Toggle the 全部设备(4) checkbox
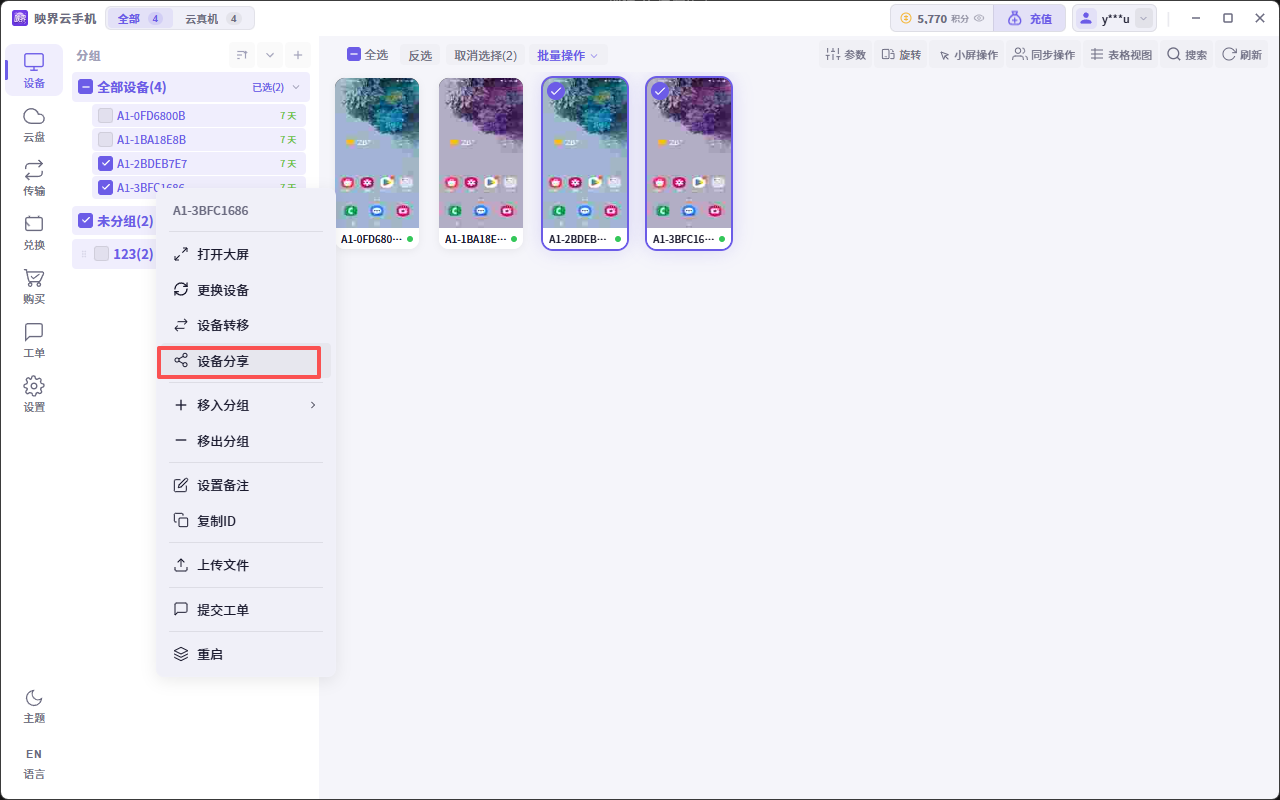This screenshot has height=800, width=1280. coord(86,87)
